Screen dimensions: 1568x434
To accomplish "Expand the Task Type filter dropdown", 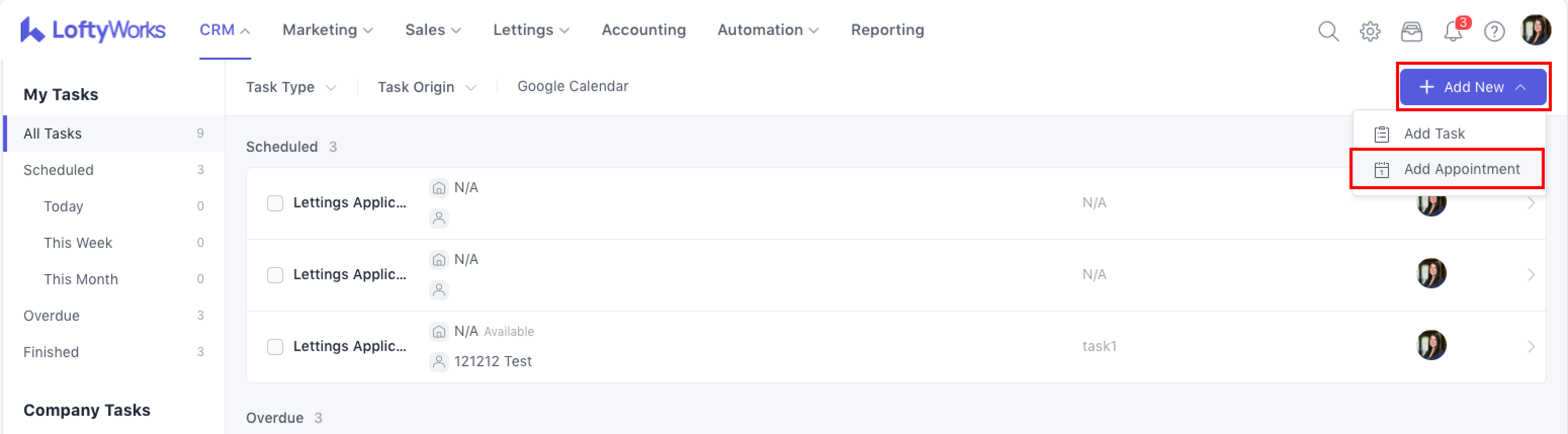I will [290, 87].
